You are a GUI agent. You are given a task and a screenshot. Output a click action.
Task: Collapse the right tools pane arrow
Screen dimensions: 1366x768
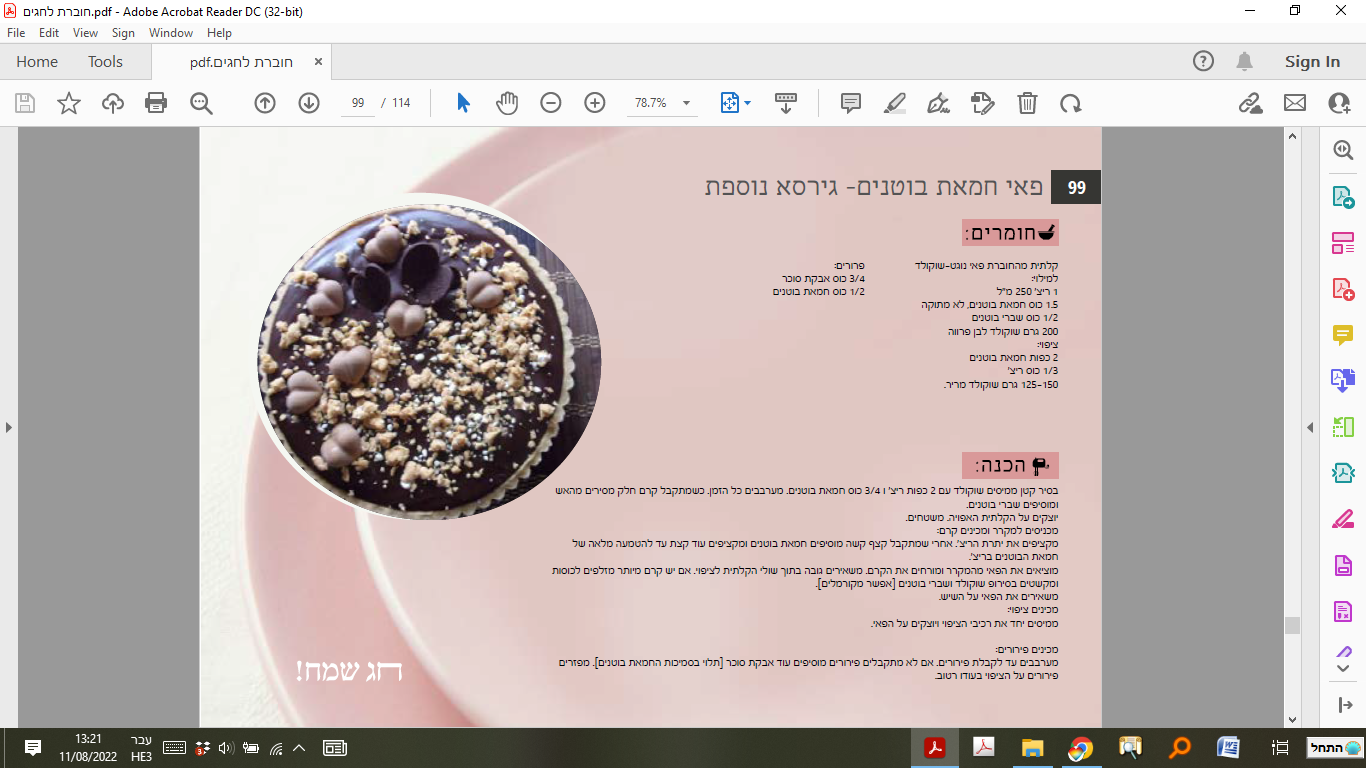click(1310, 427)
